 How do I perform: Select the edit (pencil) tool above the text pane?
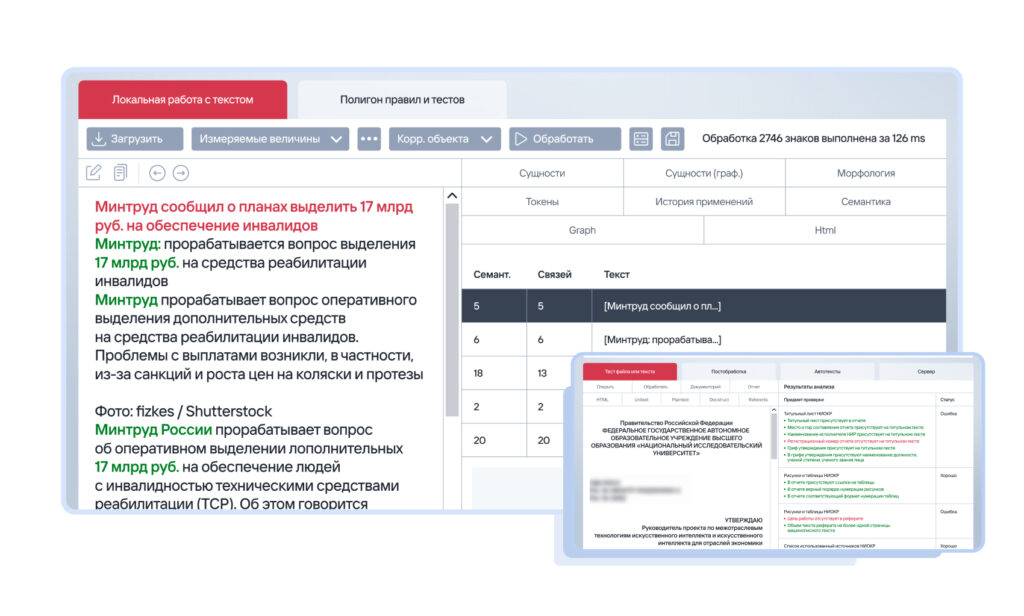click(x=95, y=172)
